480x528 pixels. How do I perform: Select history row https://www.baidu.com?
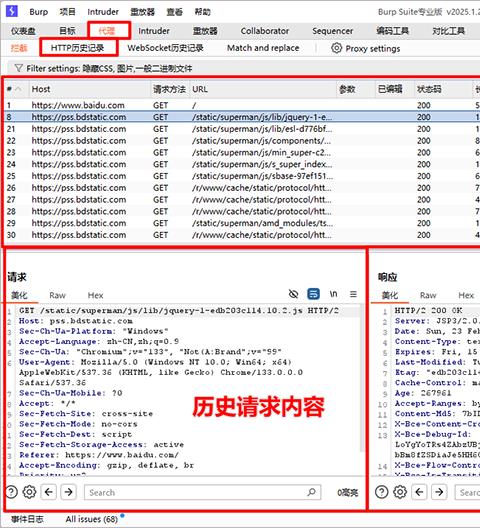click(x=241, y=105)
